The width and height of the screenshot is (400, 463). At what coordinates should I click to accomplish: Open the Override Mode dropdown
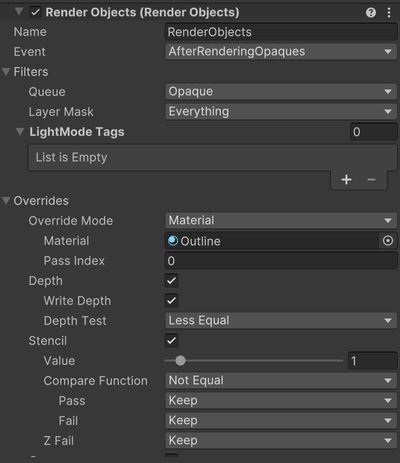pyautogui.click(x=281, y=221)
